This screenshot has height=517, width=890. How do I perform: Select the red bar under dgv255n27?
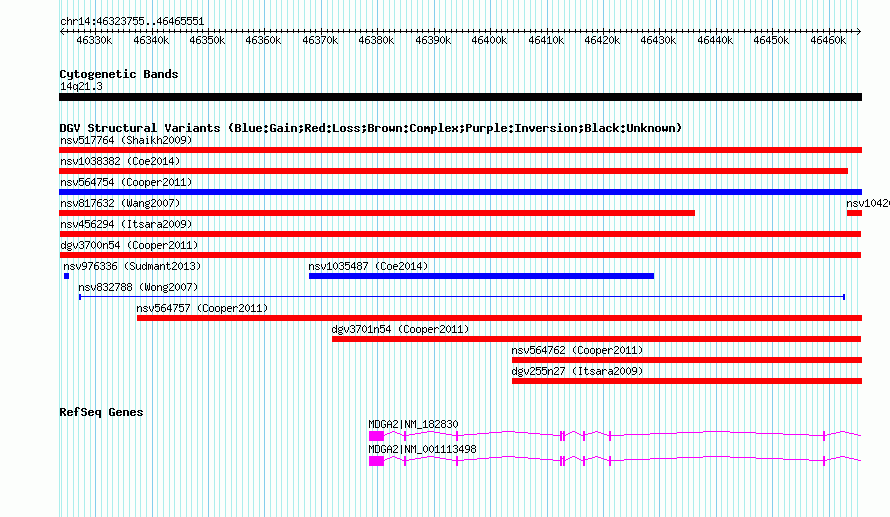pos(687,381)
